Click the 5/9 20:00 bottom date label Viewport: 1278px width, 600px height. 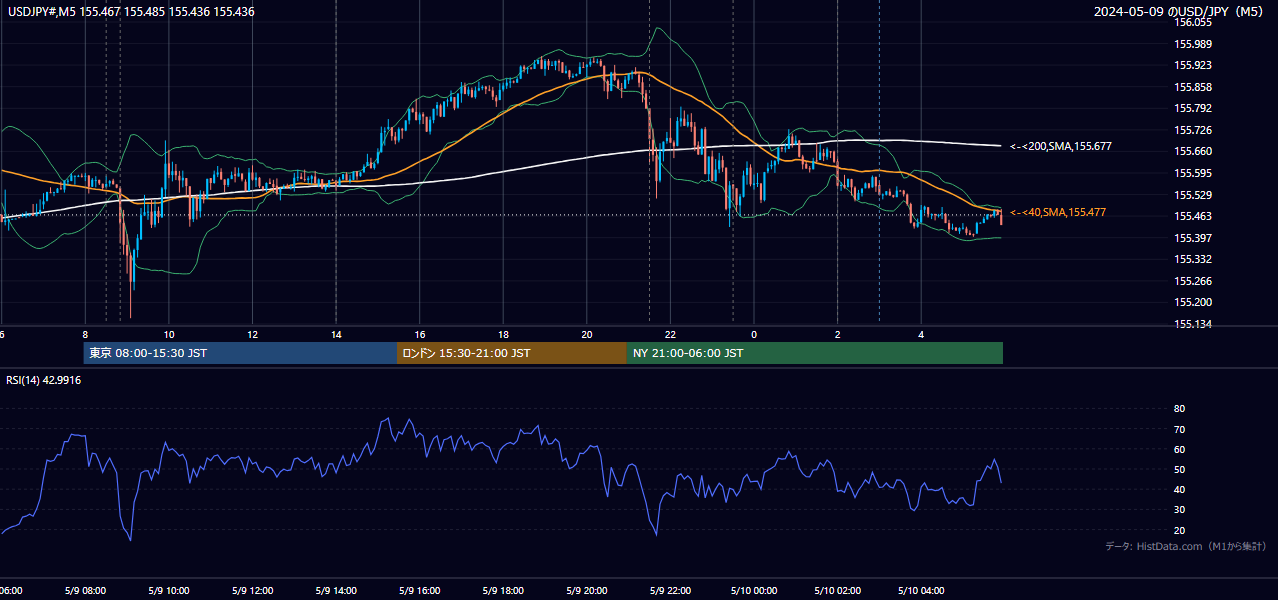[x=587, y=591]
